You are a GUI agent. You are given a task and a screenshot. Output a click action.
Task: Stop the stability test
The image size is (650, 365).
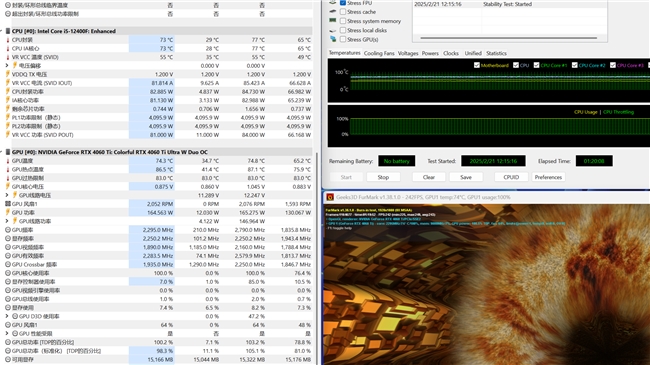(x=383, y=177)
